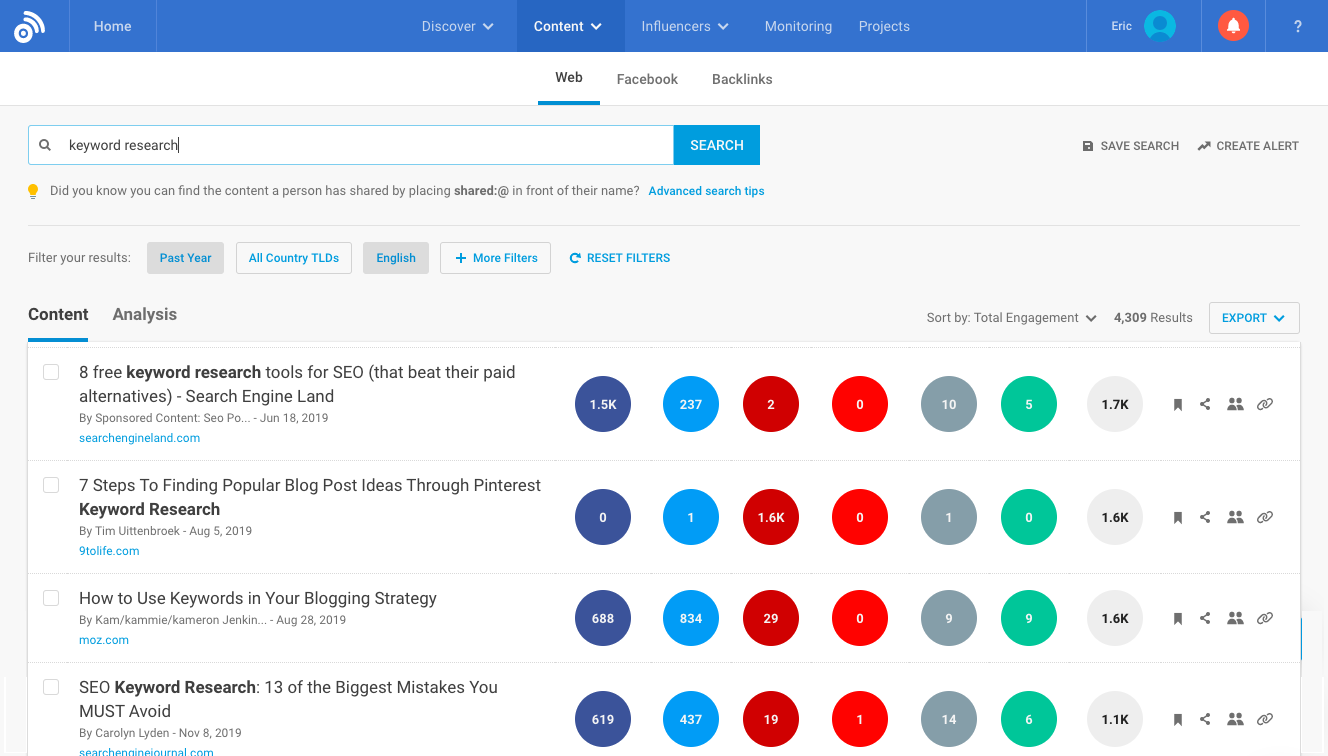This screenshot has width=1328, height=756.
Task: Open Projects in top navigation
Action: click(884, 26)
